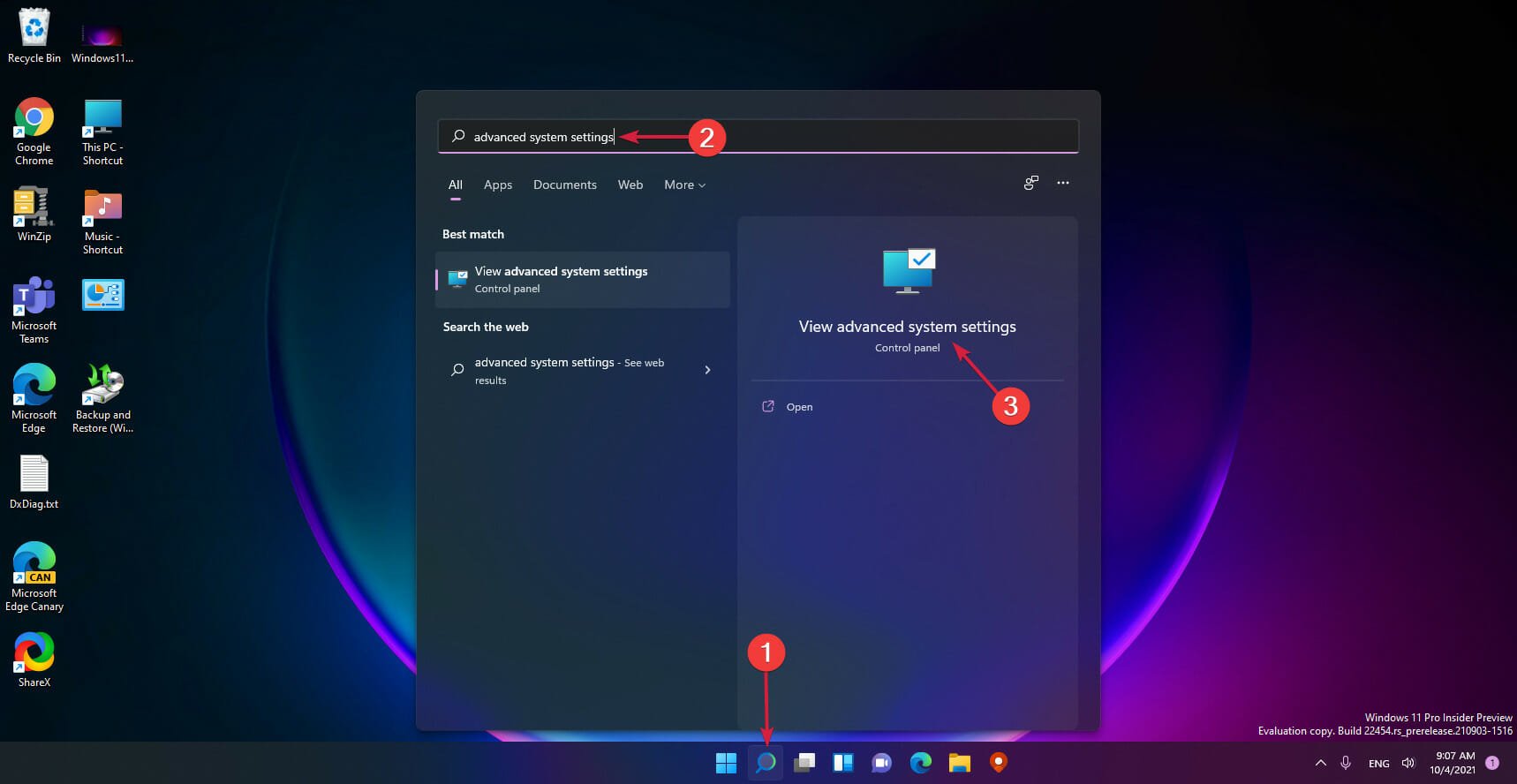
Task: Open File Explorer from the taskbar
Action: (x=959, y=763)
